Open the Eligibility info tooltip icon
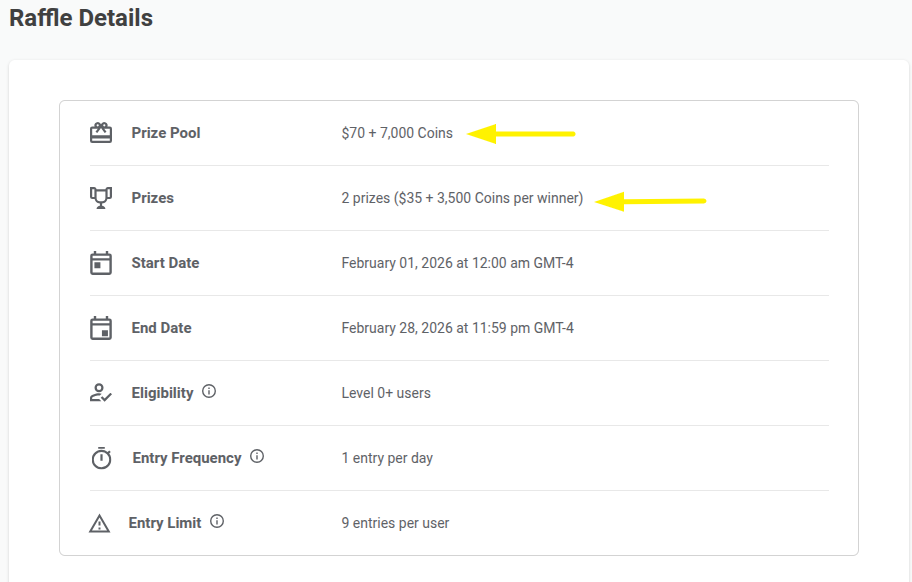The image size is (912, 582). tap(209, 392)
